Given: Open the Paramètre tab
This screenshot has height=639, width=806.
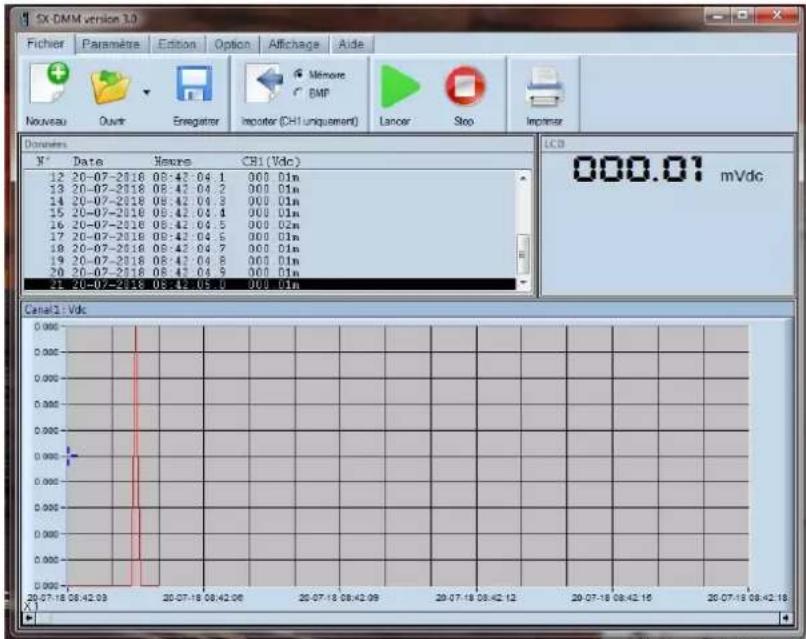Looking at the screenshot, I should tap(111, 45).
